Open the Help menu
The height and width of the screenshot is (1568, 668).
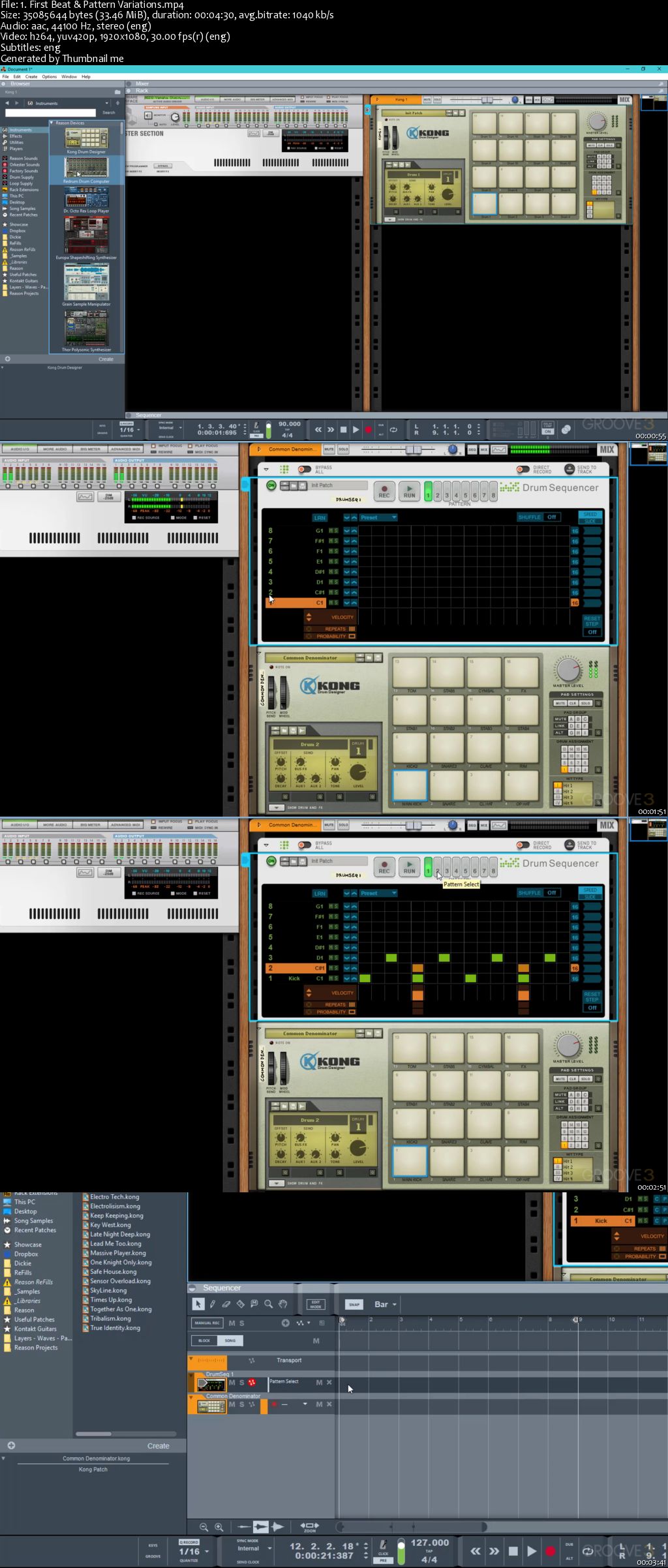pos(86,77)
